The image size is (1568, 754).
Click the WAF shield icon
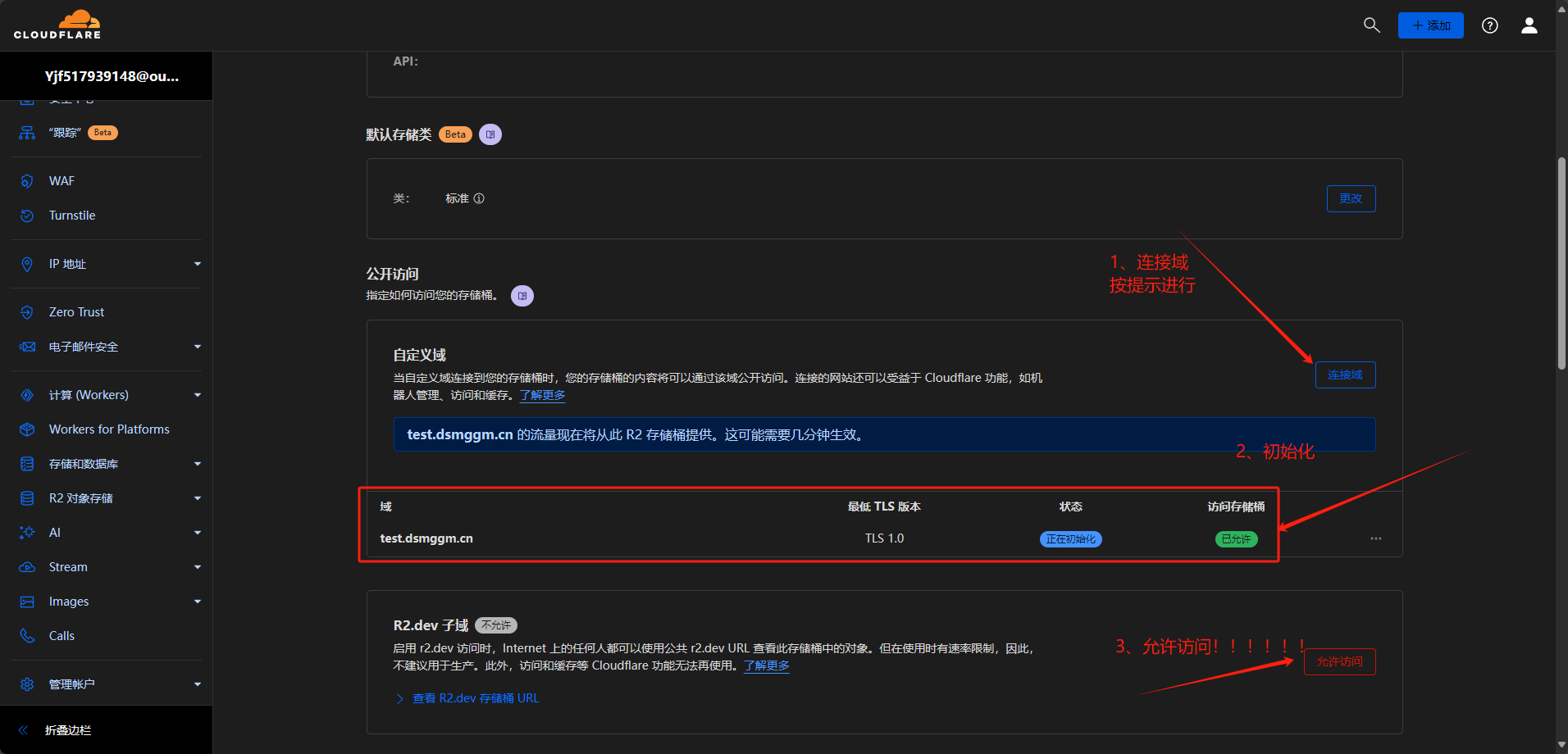27,181
